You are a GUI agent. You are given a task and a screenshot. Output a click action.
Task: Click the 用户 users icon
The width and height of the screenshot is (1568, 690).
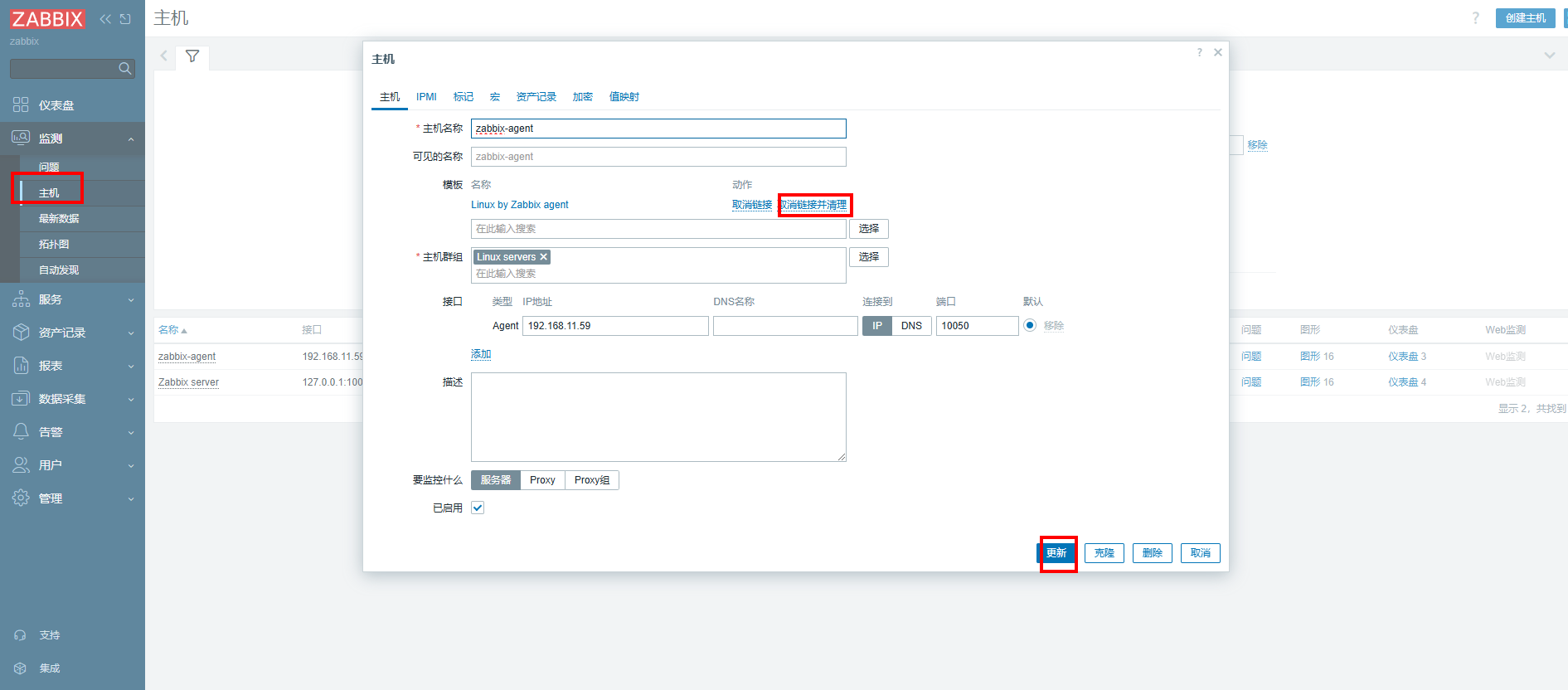pyautogui.click(x=21, y=465)
